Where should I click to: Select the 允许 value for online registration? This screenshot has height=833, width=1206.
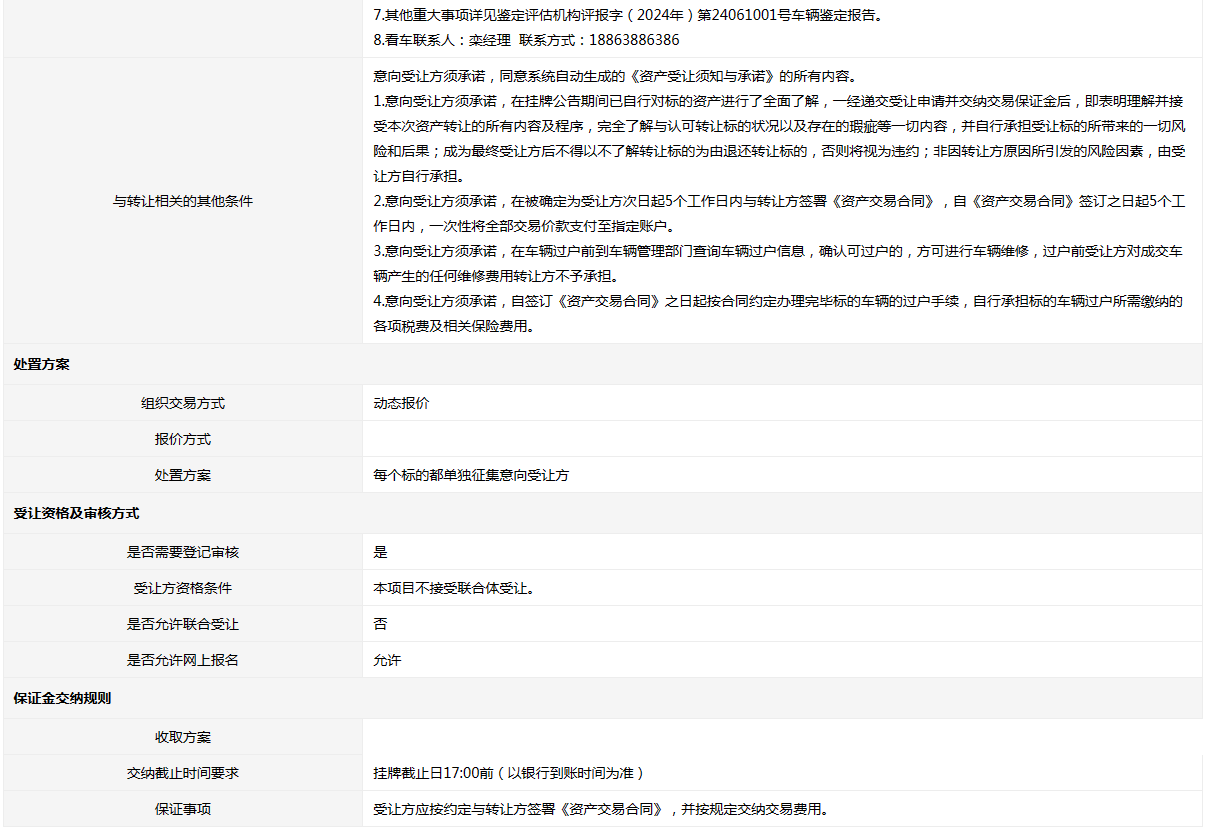(387, 660)
